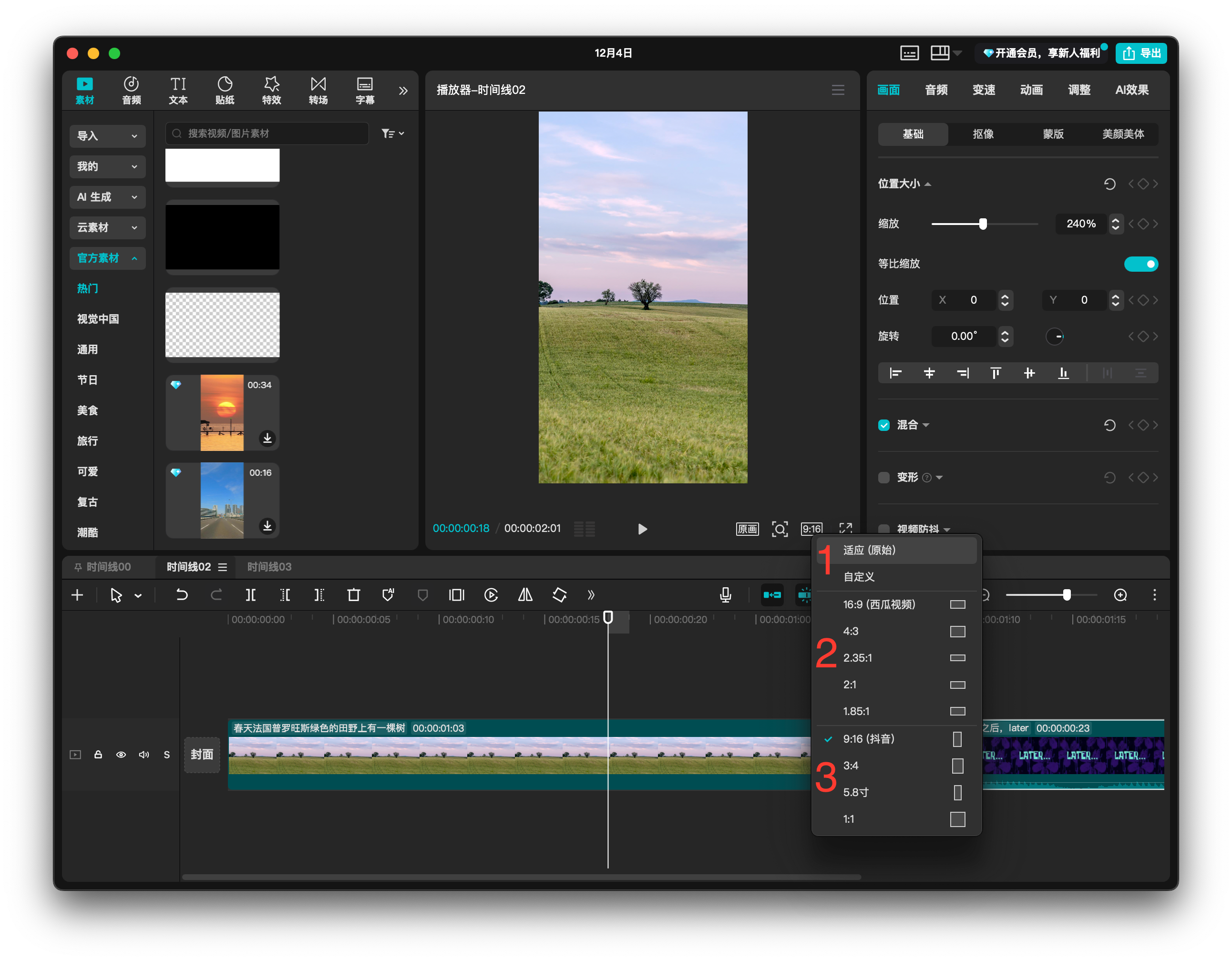The width and height of the screenshot is (1232, 961).
Task: Toggle the 原画 original quality button
Action: coord(748,529)
